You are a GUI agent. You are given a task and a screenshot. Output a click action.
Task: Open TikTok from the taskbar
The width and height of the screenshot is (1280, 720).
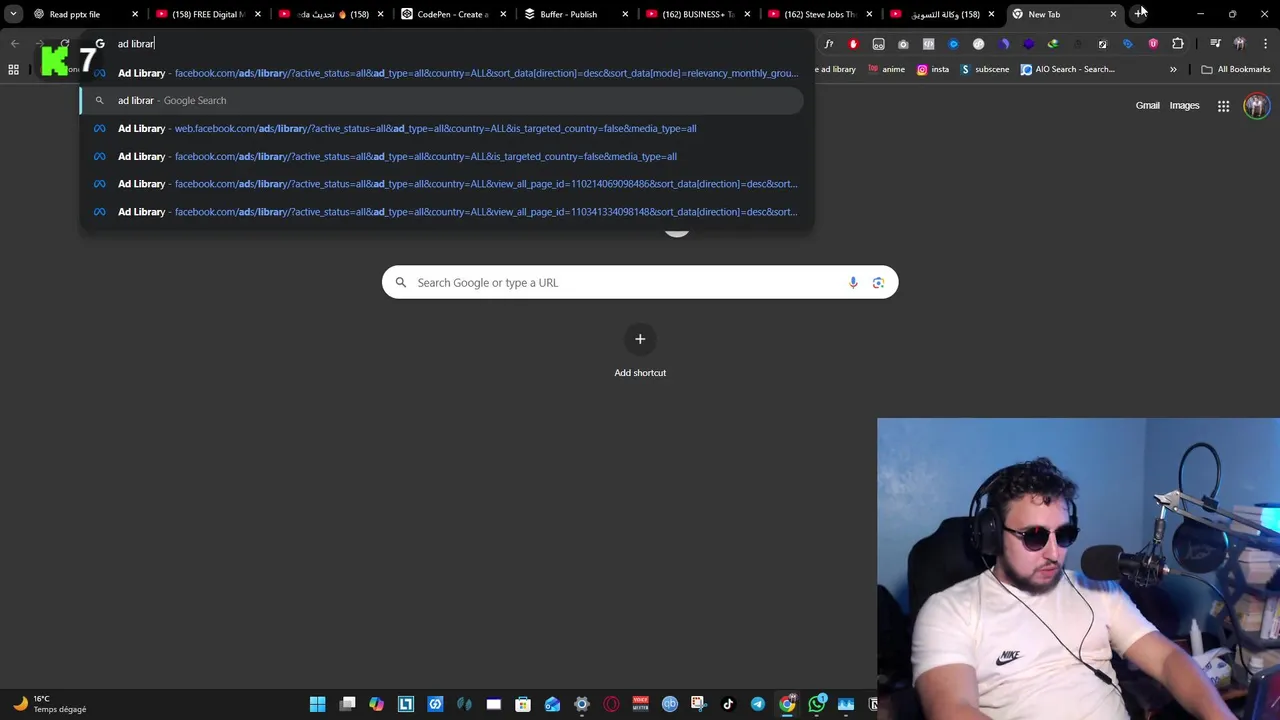click(728, 704)
